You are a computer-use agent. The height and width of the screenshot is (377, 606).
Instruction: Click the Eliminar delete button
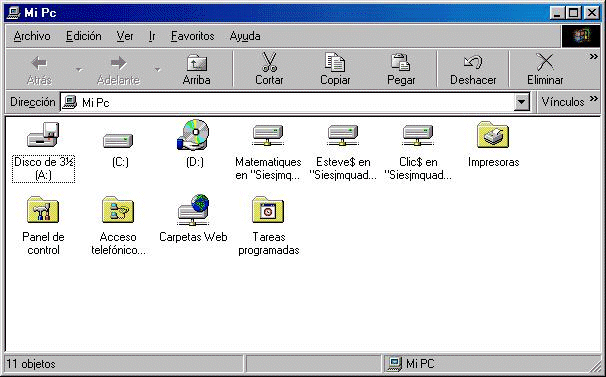tap(545, 69)
